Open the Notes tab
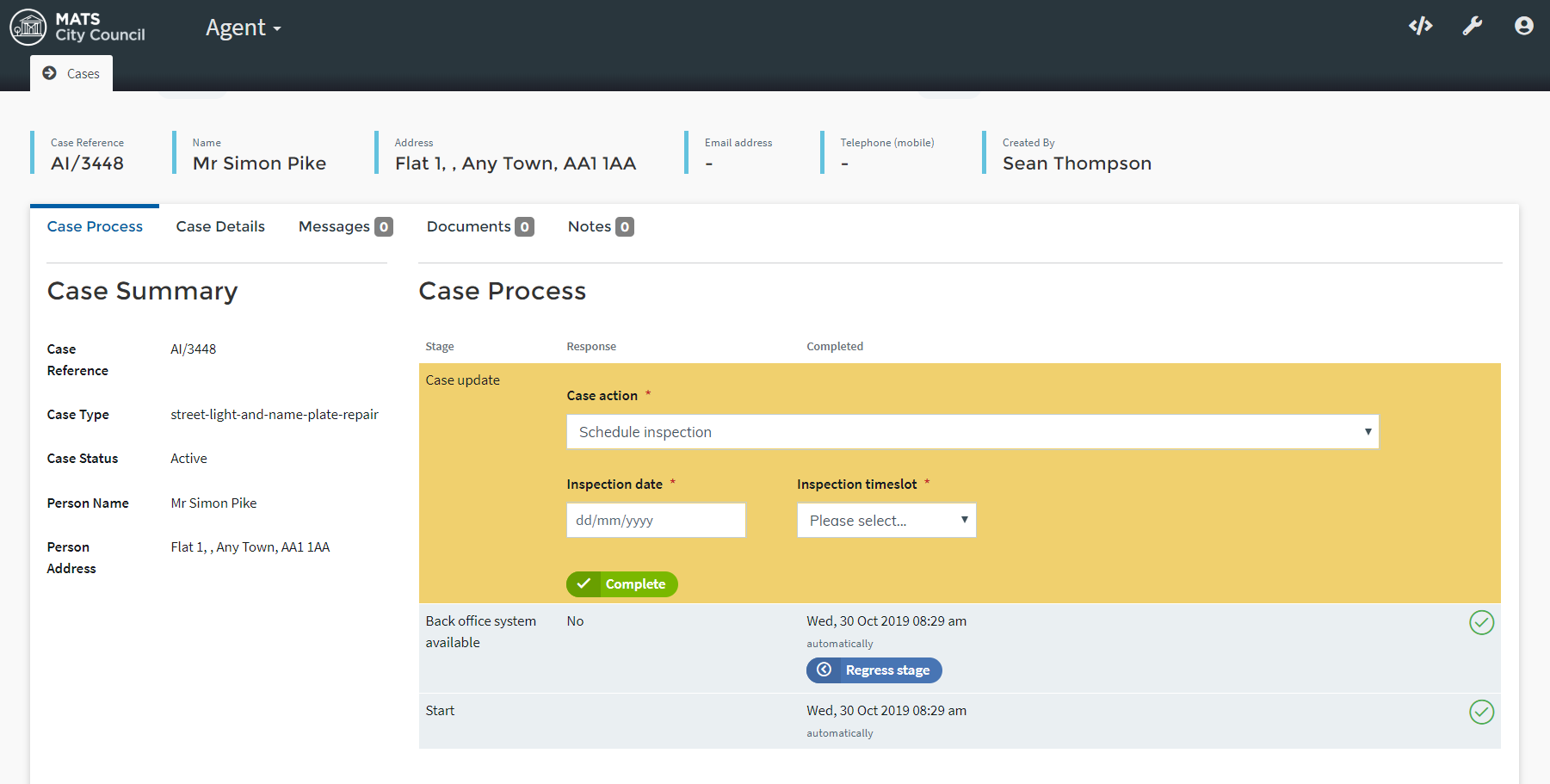 pos(600,226)
